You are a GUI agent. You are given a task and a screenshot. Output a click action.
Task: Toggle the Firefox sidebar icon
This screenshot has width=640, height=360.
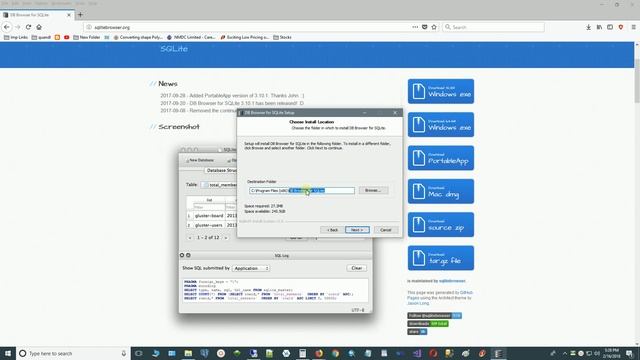pos(610,27)
